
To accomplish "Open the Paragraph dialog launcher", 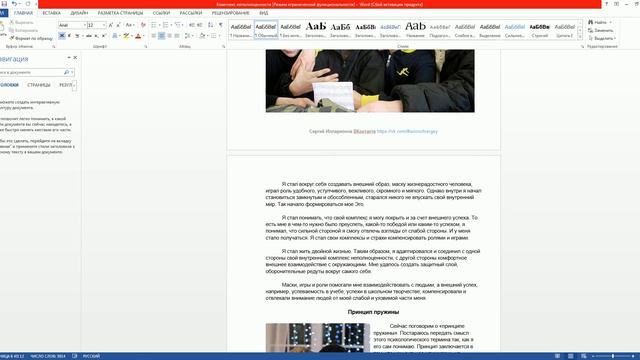I will (x=224, y=47).
